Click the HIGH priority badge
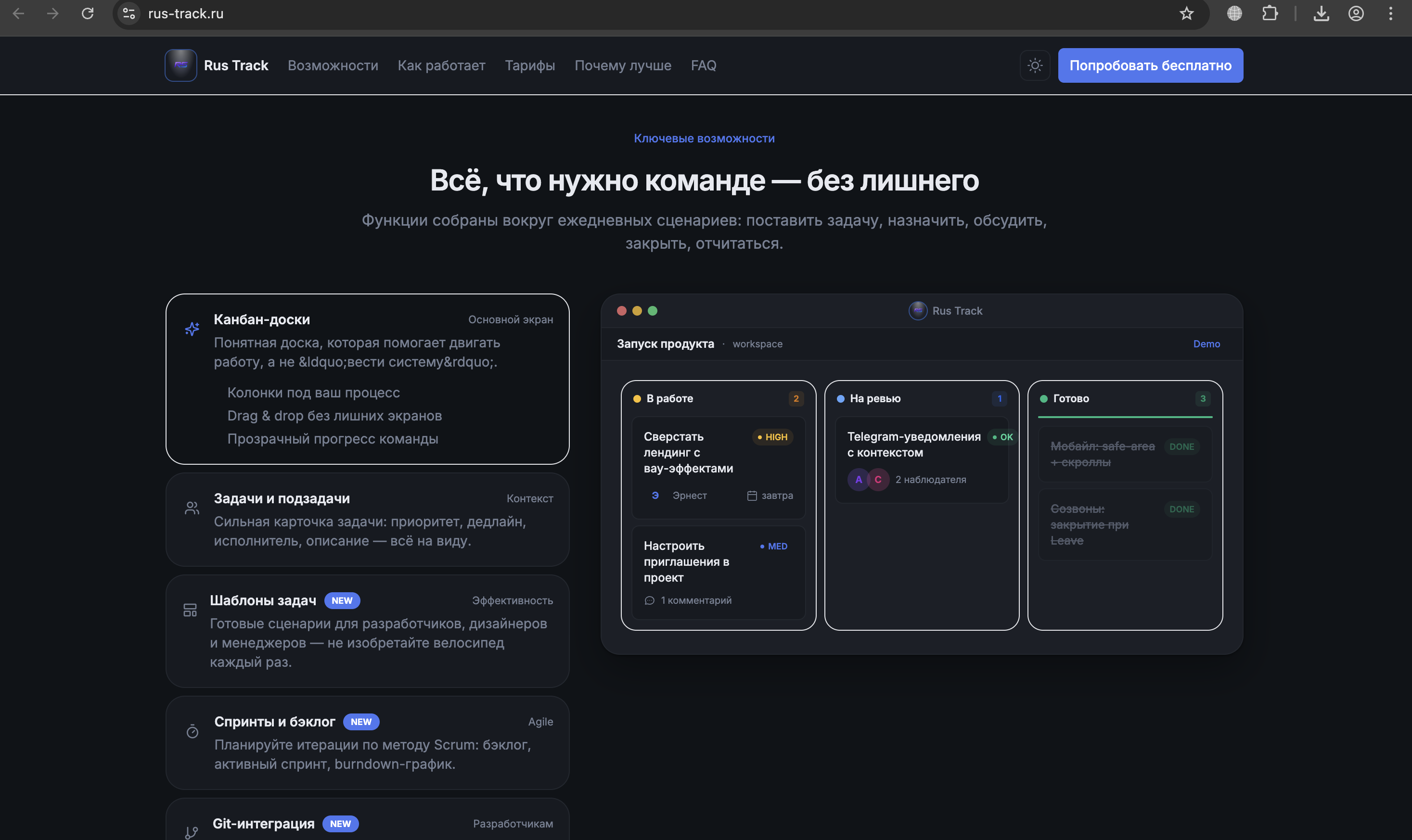This screenshot has height=840, width=1412. (x=772, y=437)
